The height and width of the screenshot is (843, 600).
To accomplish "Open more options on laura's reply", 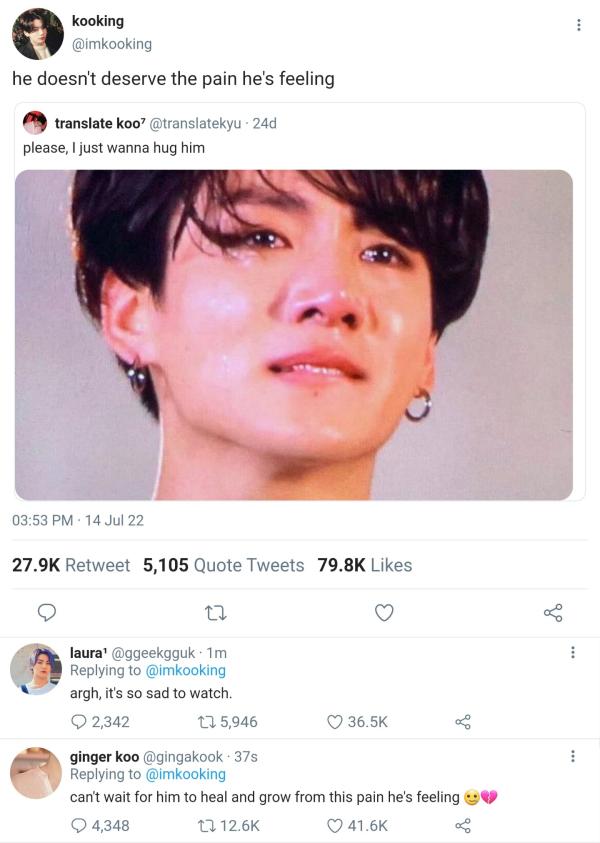I will tap(572, 652).
